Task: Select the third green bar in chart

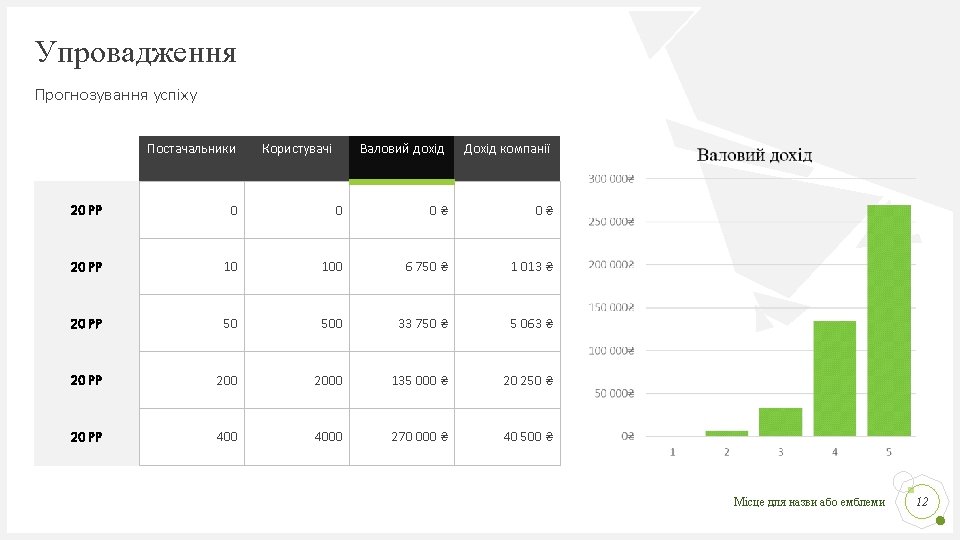Action: click(x=781, y=422)
